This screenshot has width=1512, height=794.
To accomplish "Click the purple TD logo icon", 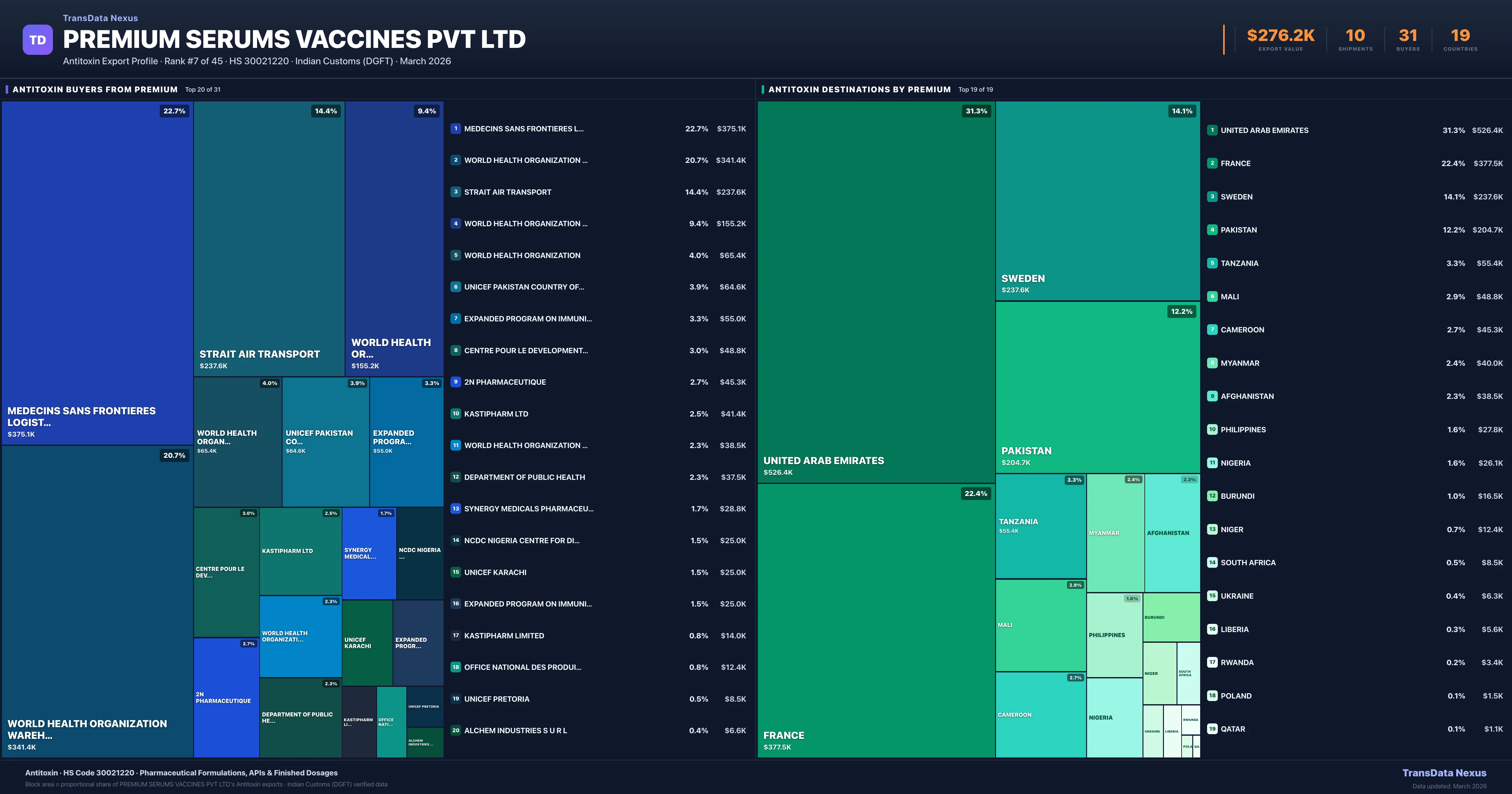I will coord(37,40).
